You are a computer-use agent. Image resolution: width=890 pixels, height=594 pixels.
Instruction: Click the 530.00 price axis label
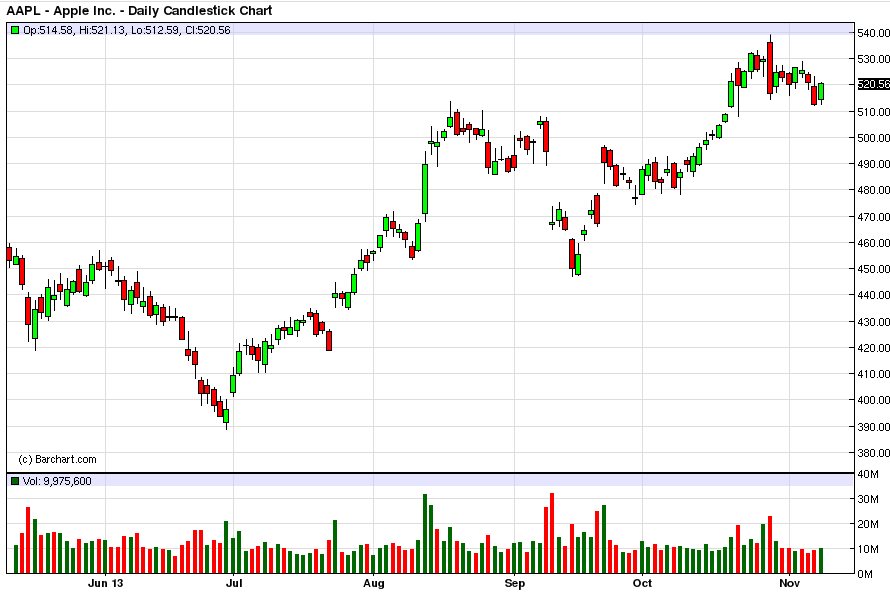click(x=874, y=59)
